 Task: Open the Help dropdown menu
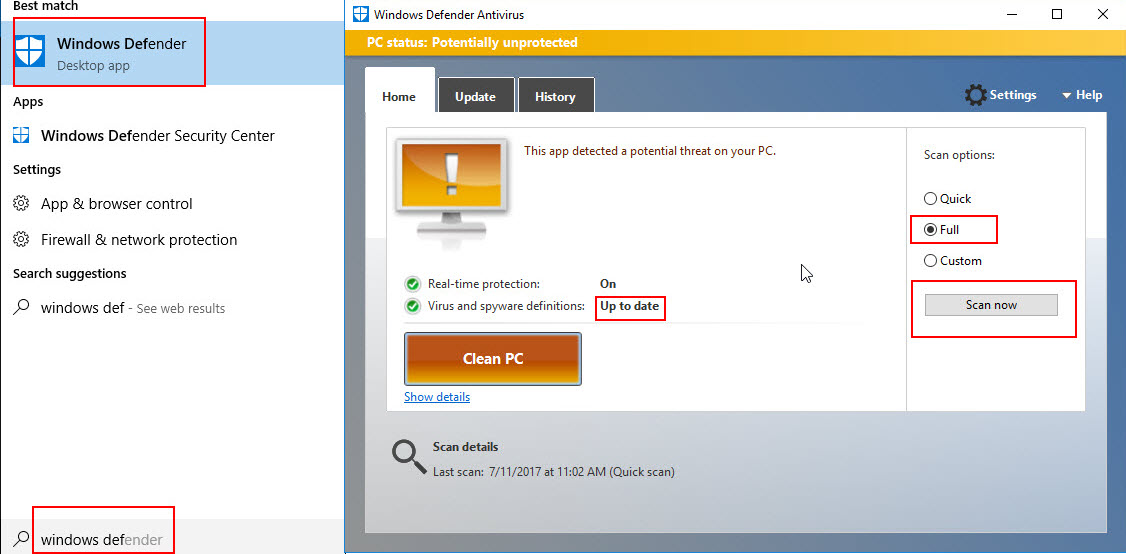point(1081,95)
